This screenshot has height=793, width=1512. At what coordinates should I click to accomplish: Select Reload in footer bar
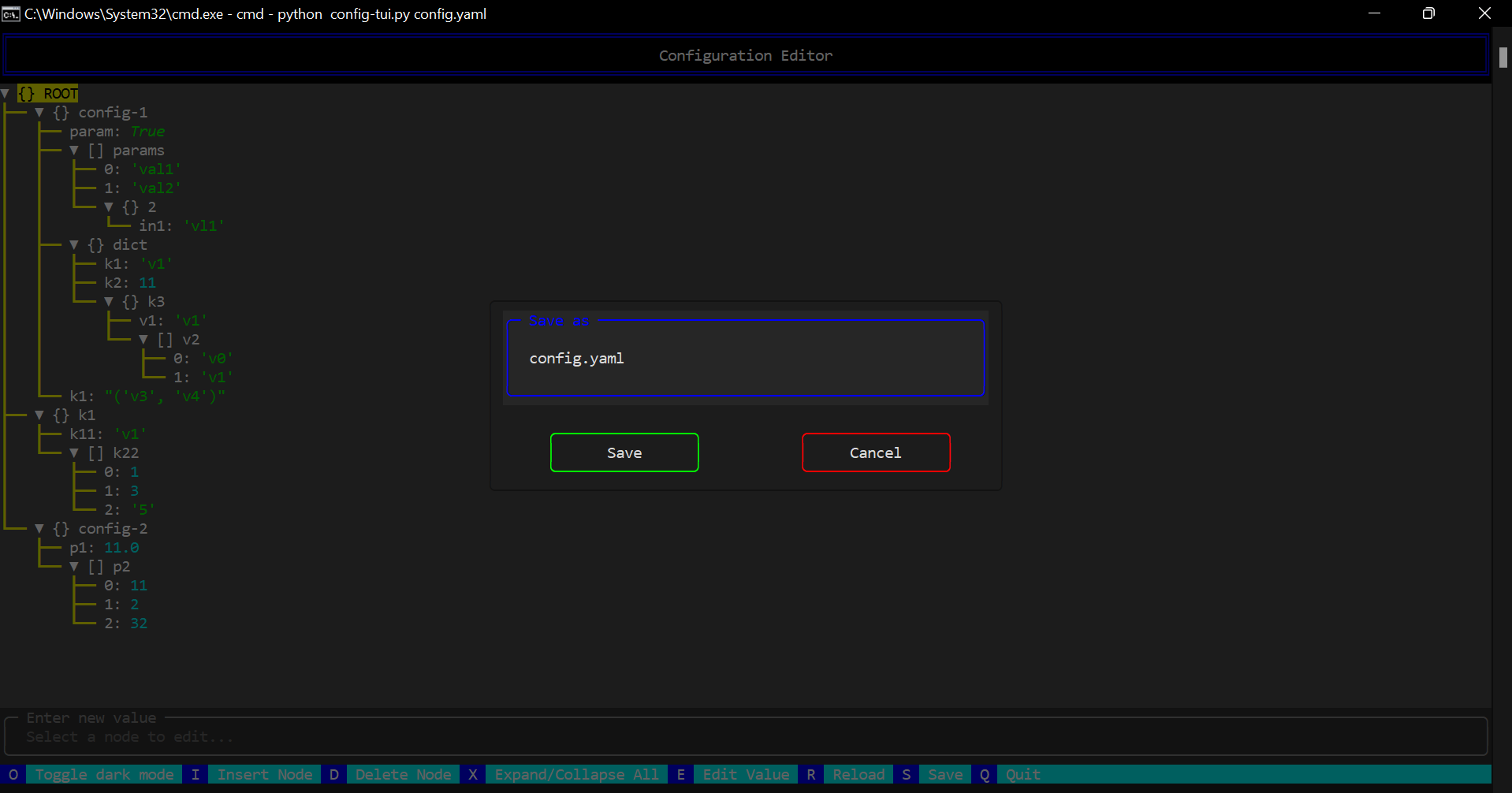click(858, 775)
